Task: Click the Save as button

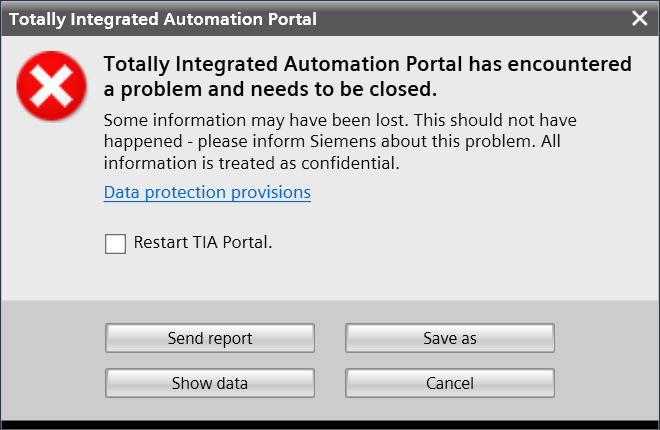Action: click(x=450, y=338)
